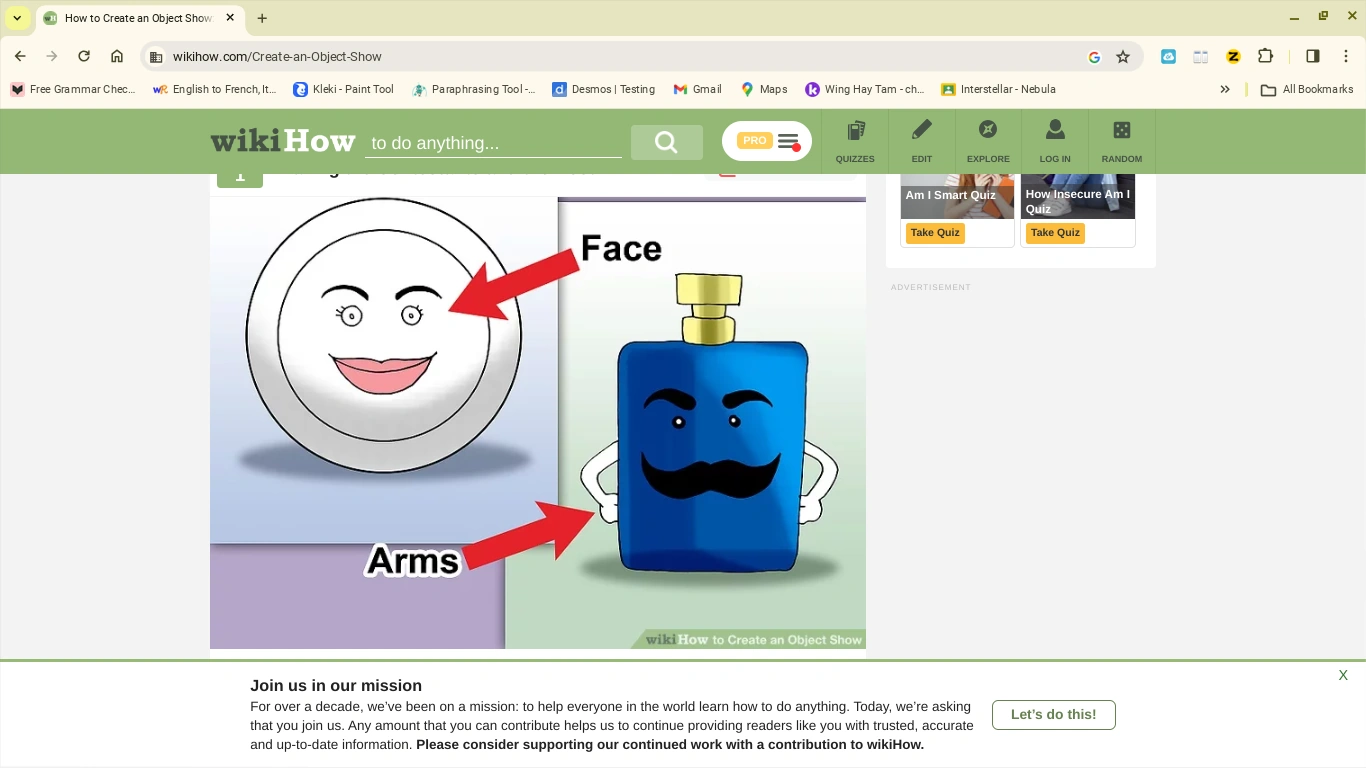Open the How Insecure Am I Quiz thumbnail

(x=1078, y=196)
